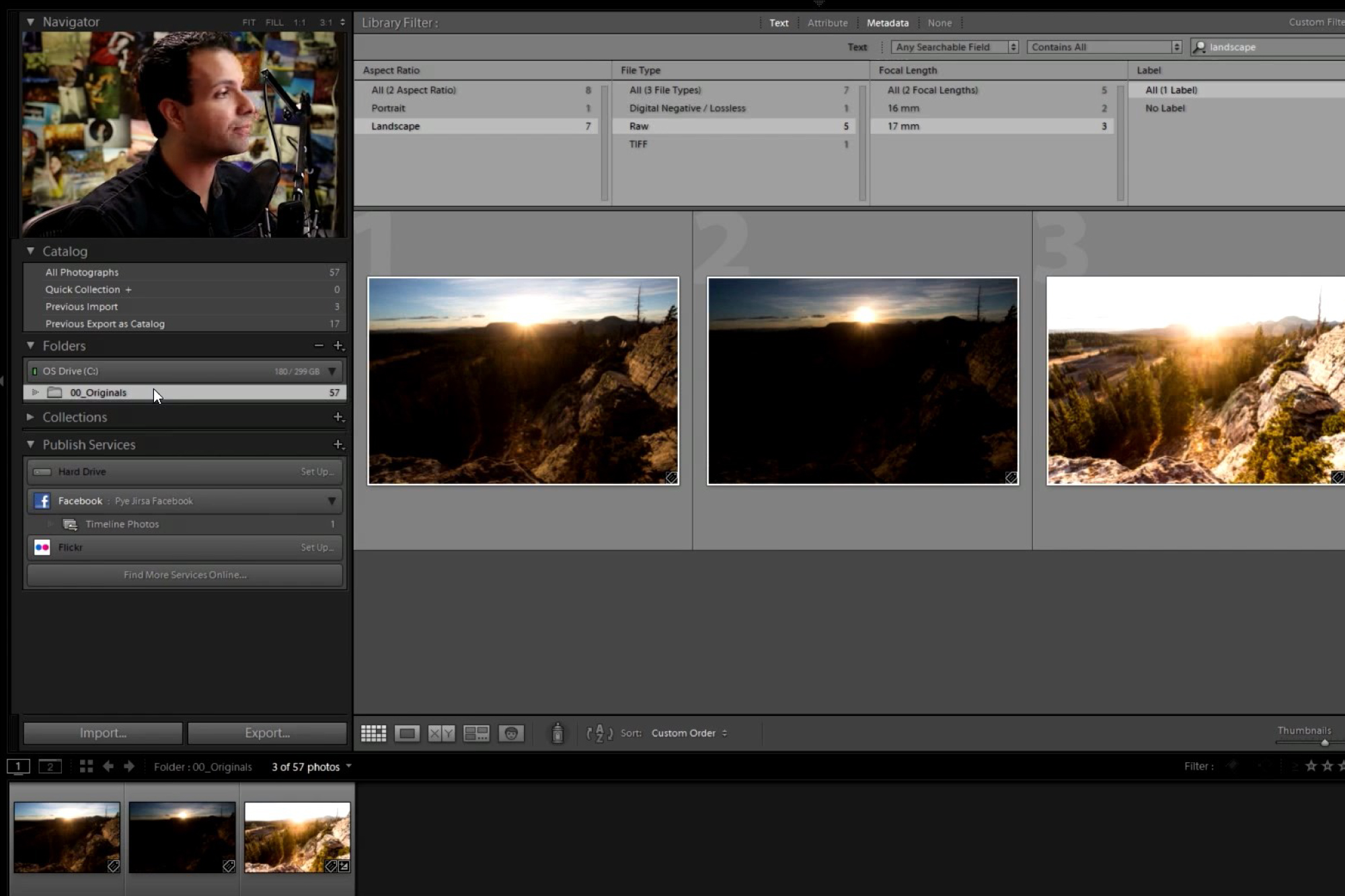
Task: Click the Flickr service icon
Action: coord(42,547)
